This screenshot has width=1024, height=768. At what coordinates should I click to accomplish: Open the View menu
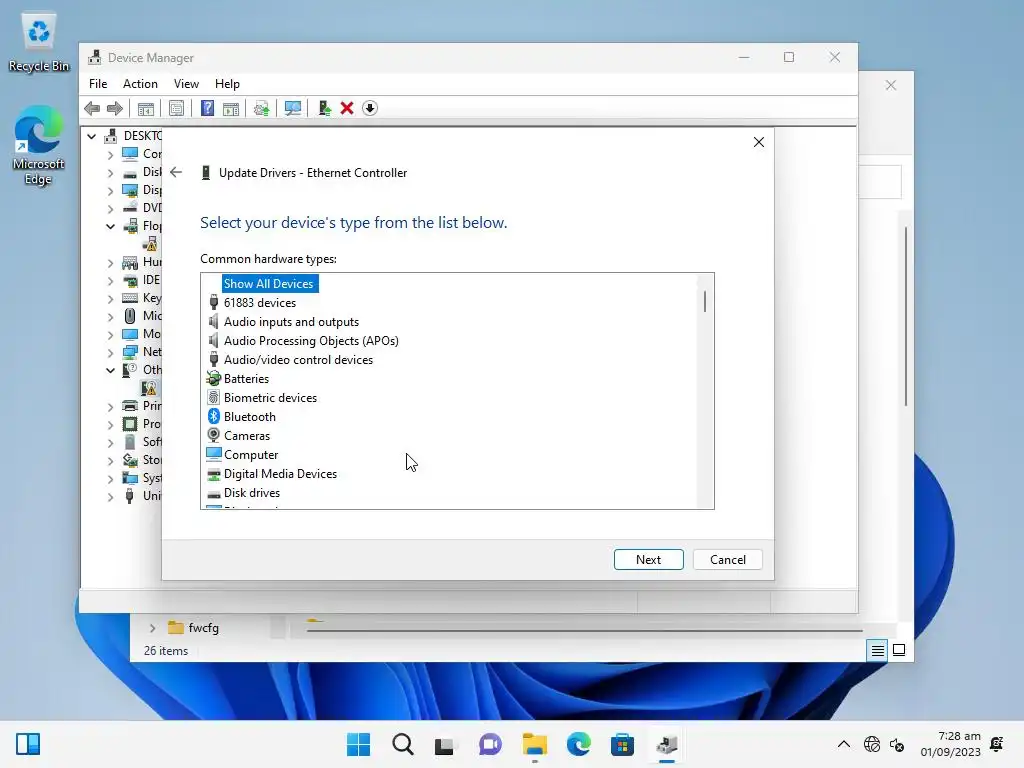tap(186, 84)
